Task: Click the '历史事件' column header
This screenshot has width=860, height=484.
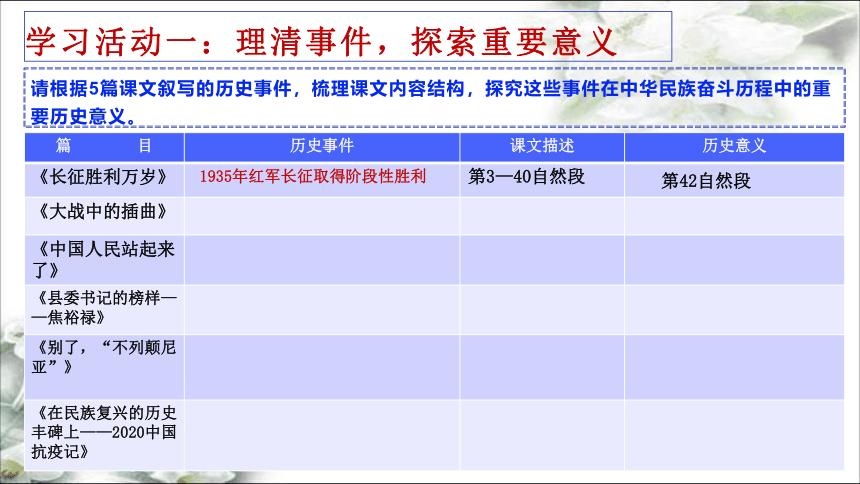Action: click(322, 146)
